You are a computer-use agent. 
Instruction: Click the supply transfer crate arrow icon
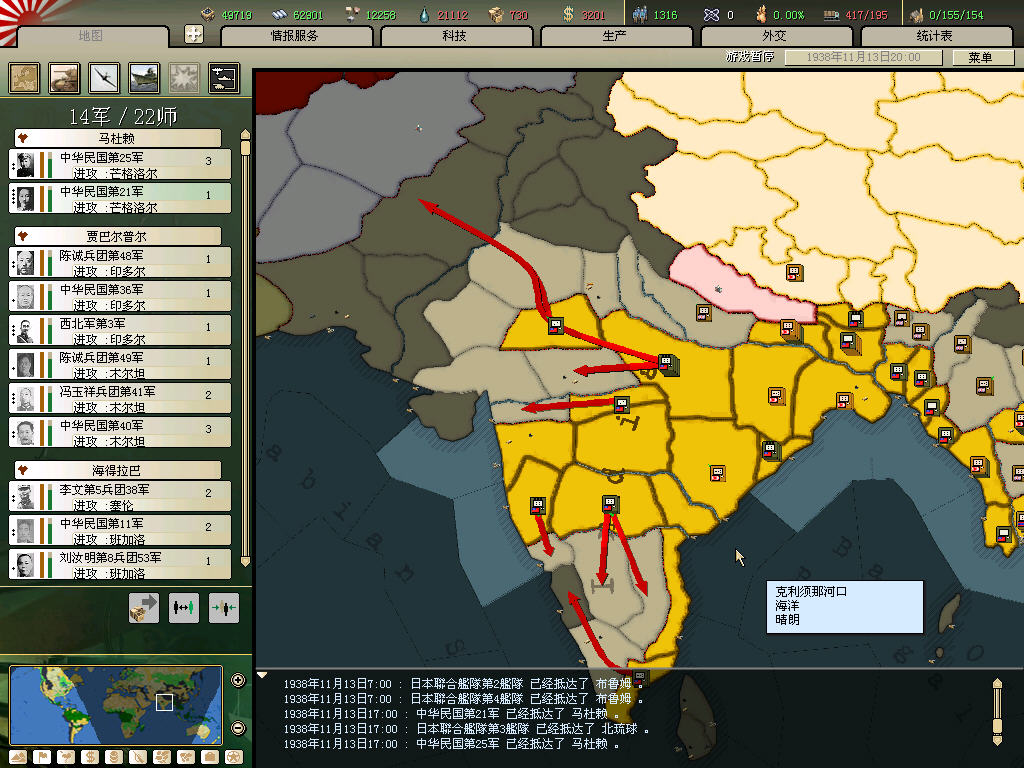[144, 607]
